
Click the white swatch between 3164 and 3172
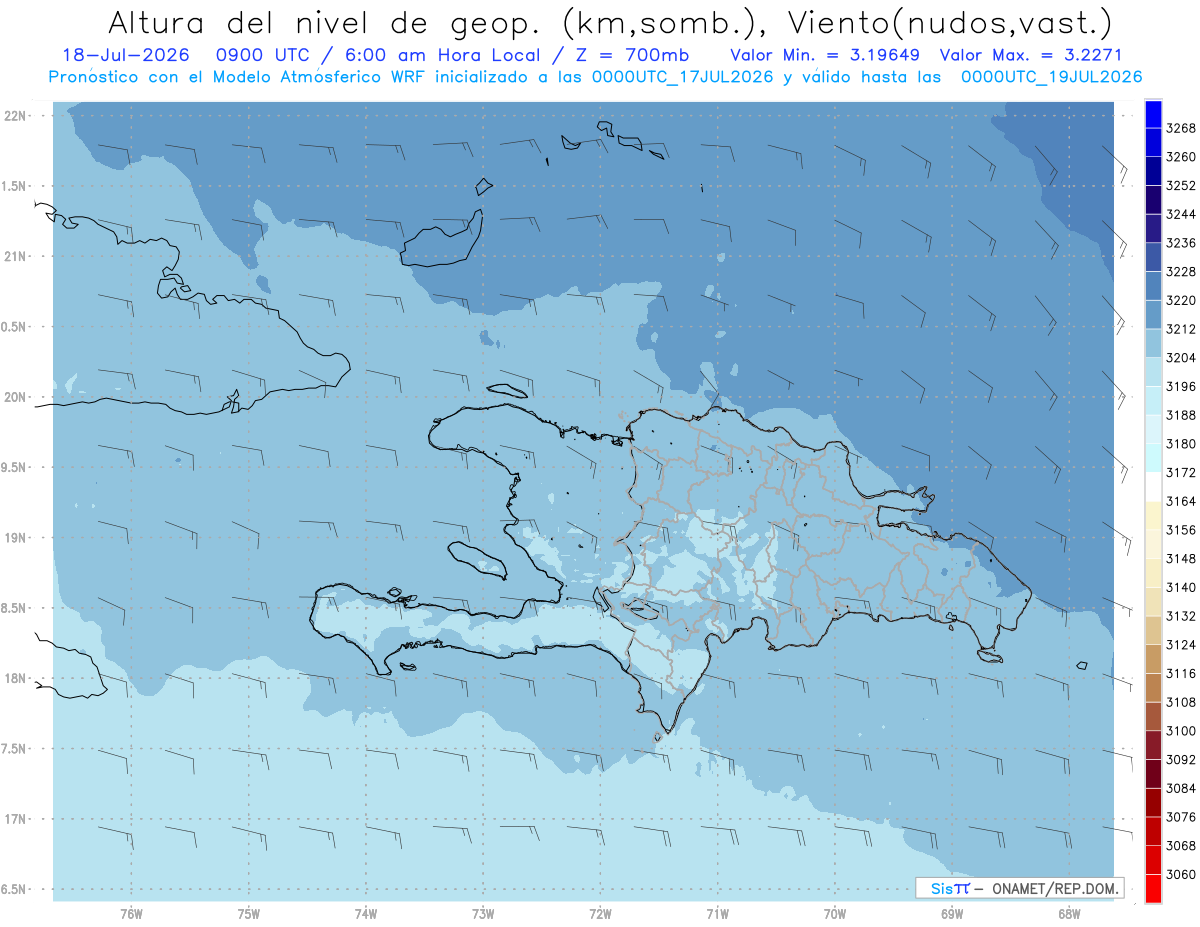pos(1153,486)
